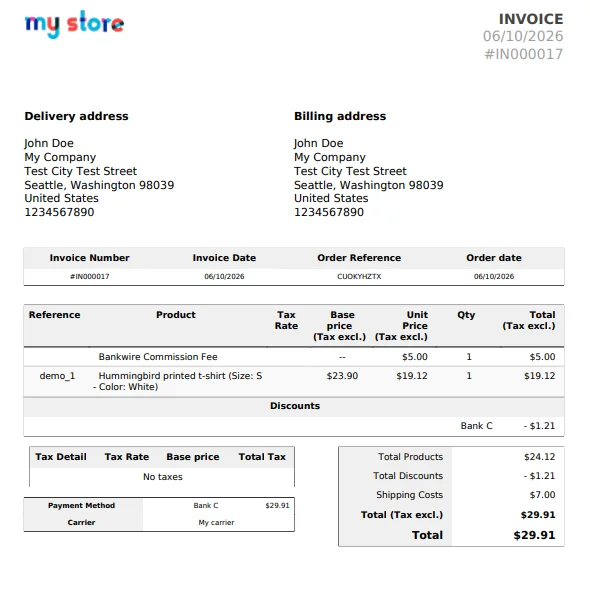Click the Carrier label
590x590 pixels.
point(81,522)
